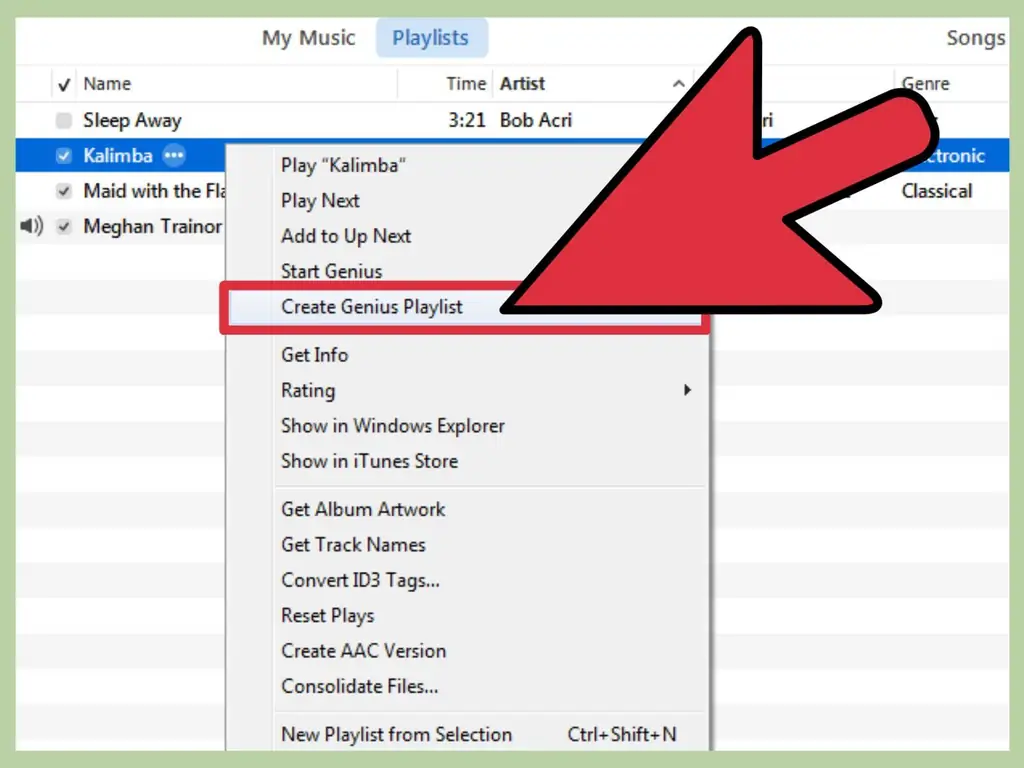1024x768 pixels.
Task: Click the Genre column header
Action: pos(924,84)
